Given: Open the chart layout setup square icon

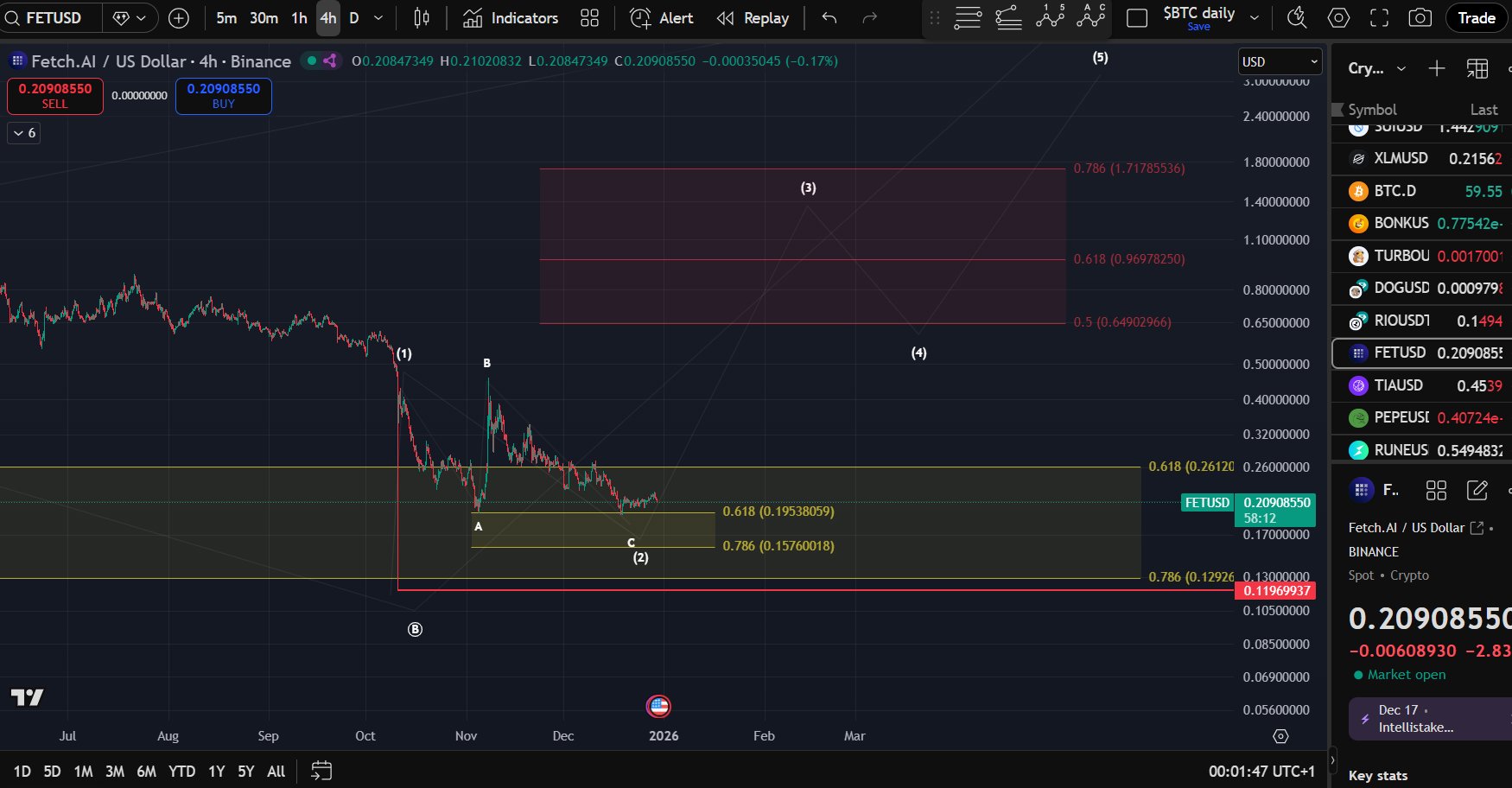Looking at the screenshot, I should [x=1137, y=18].
